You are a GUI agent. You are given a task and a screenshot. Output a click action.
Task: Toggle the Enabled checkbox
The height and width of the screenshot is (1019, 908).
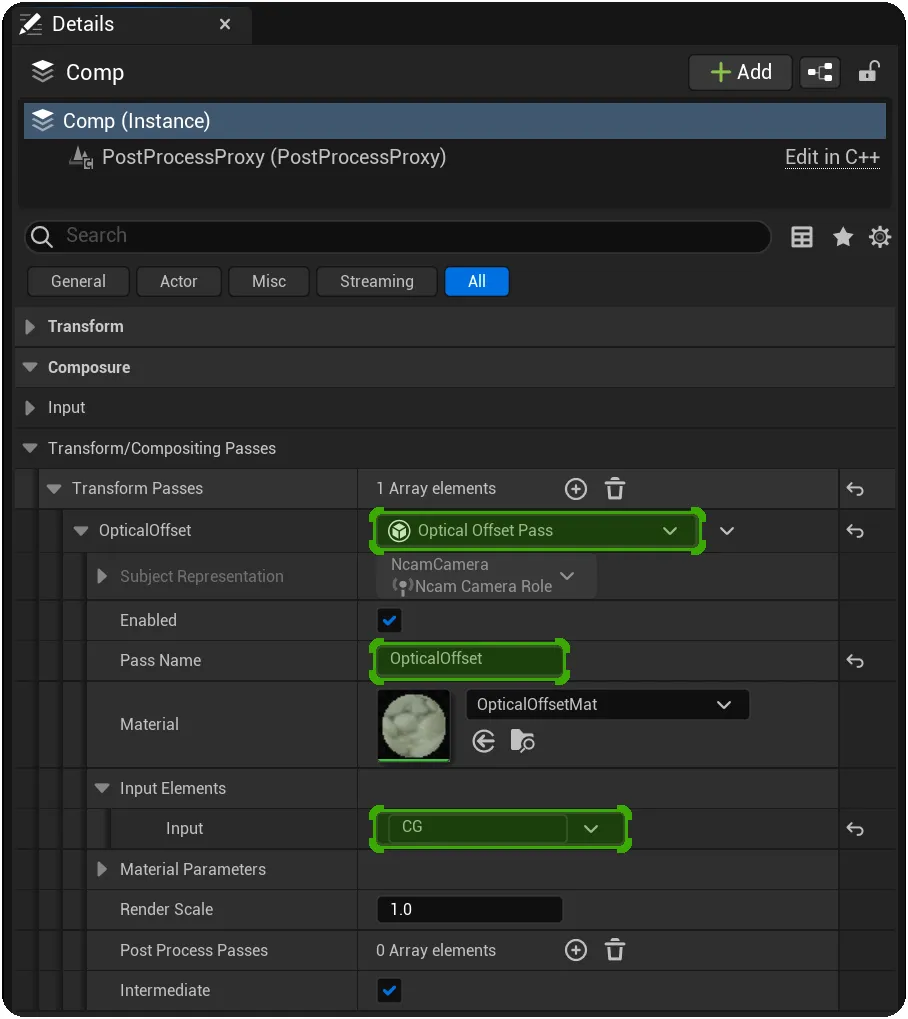[x=389, y=621]
